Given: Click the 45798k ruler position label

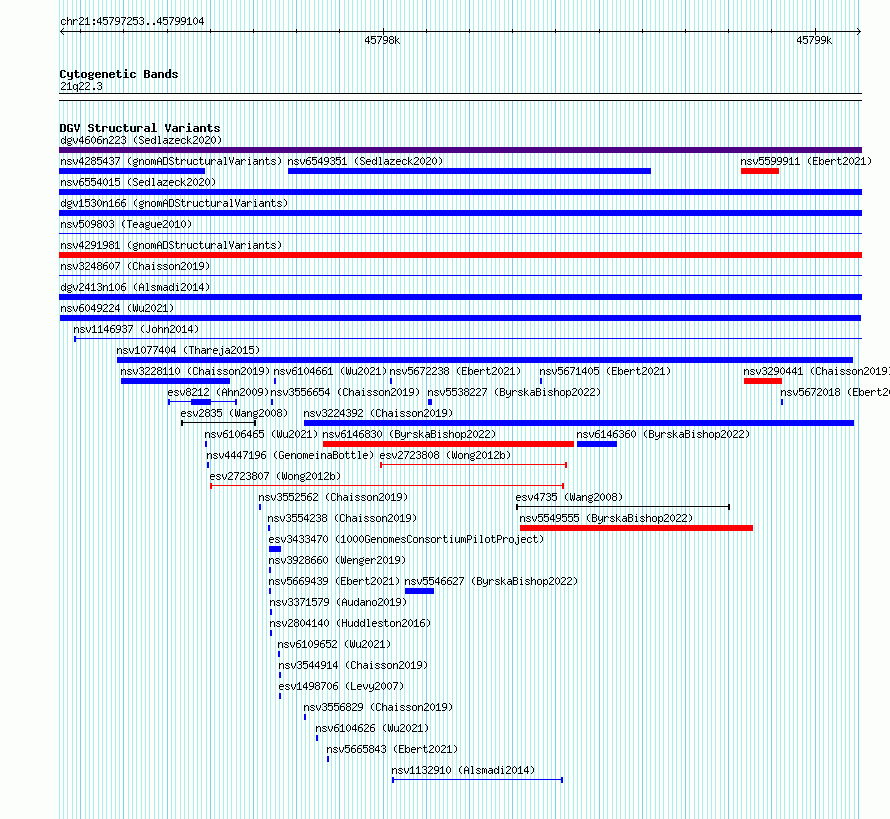Looking at the screenshot, I should click(382, 40).
